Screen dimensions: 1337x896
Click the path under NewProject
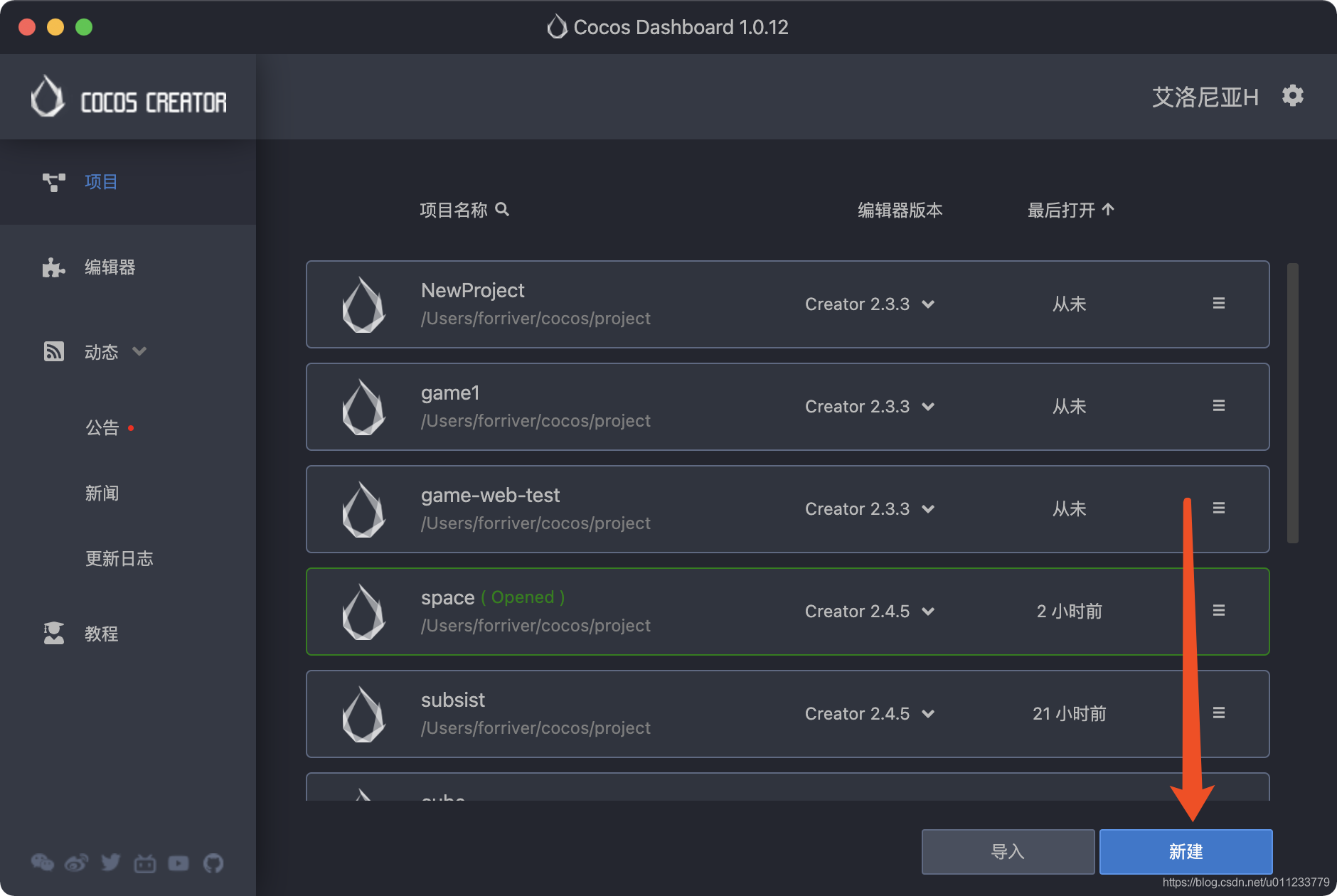click(536, 319)
